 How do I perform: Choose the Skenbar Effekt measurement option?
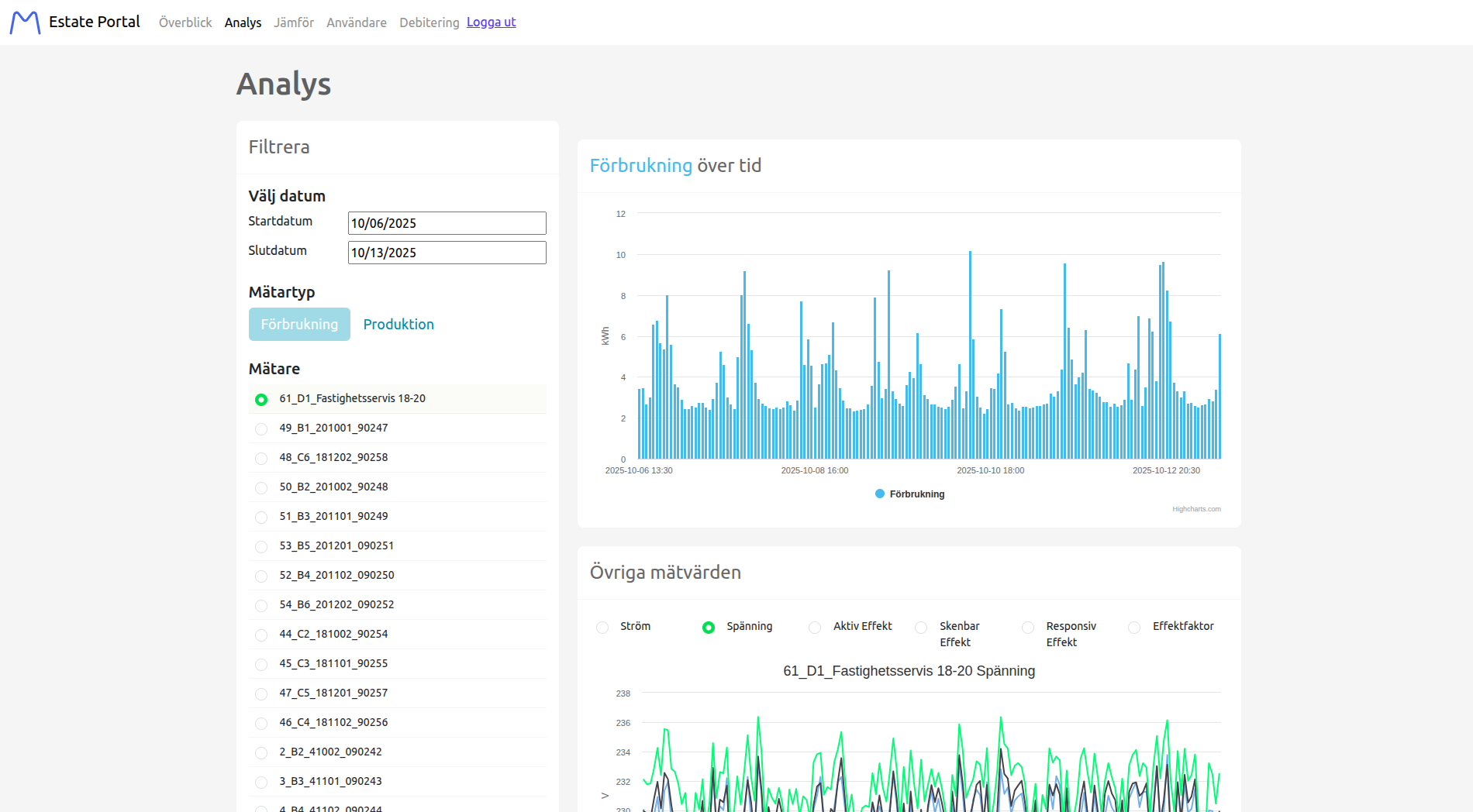pyautogui.click(x=921, y=628)
